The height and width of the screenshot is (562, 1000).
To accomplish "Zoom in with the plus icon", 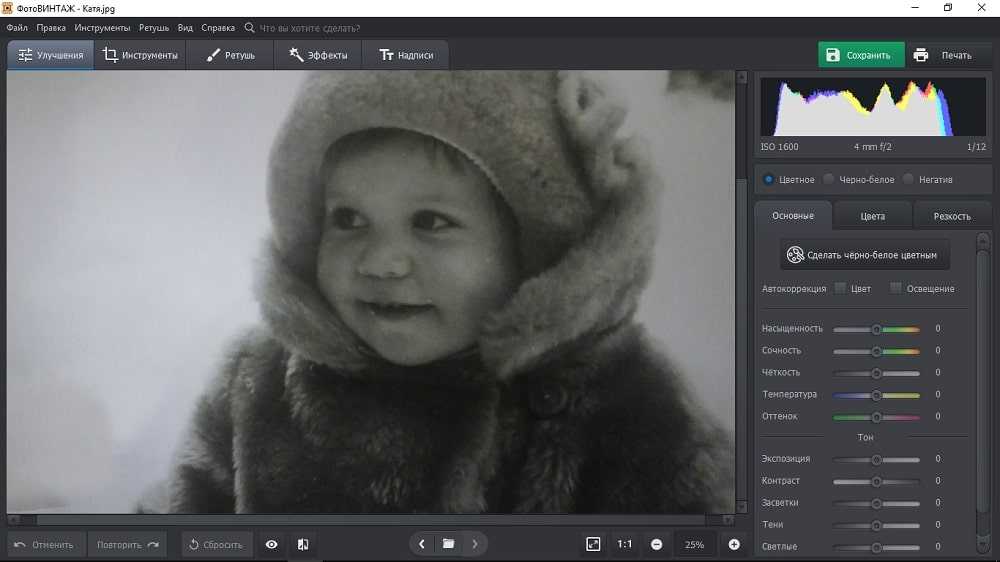I will point(734,544).
